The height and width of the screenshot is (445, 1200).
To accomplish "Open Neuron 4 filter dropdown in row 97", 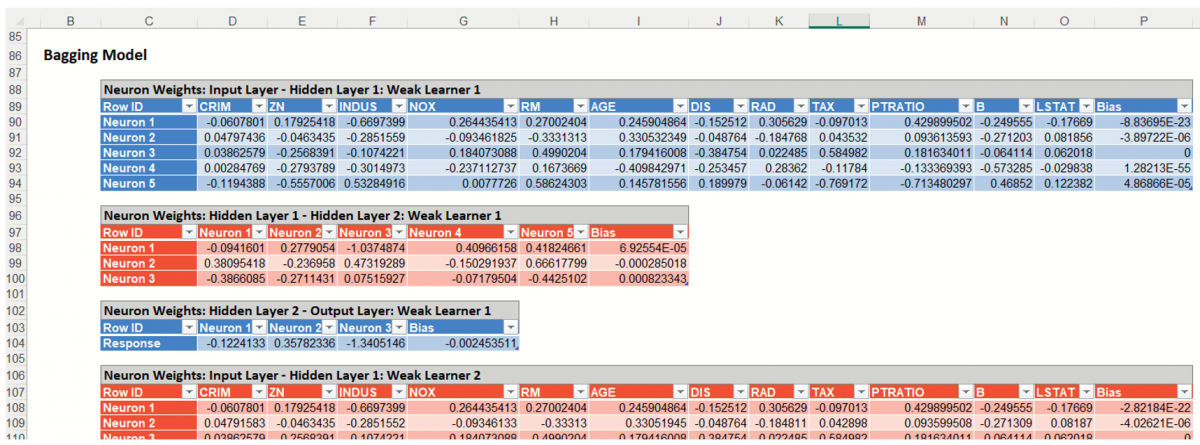I will point(510,232).
